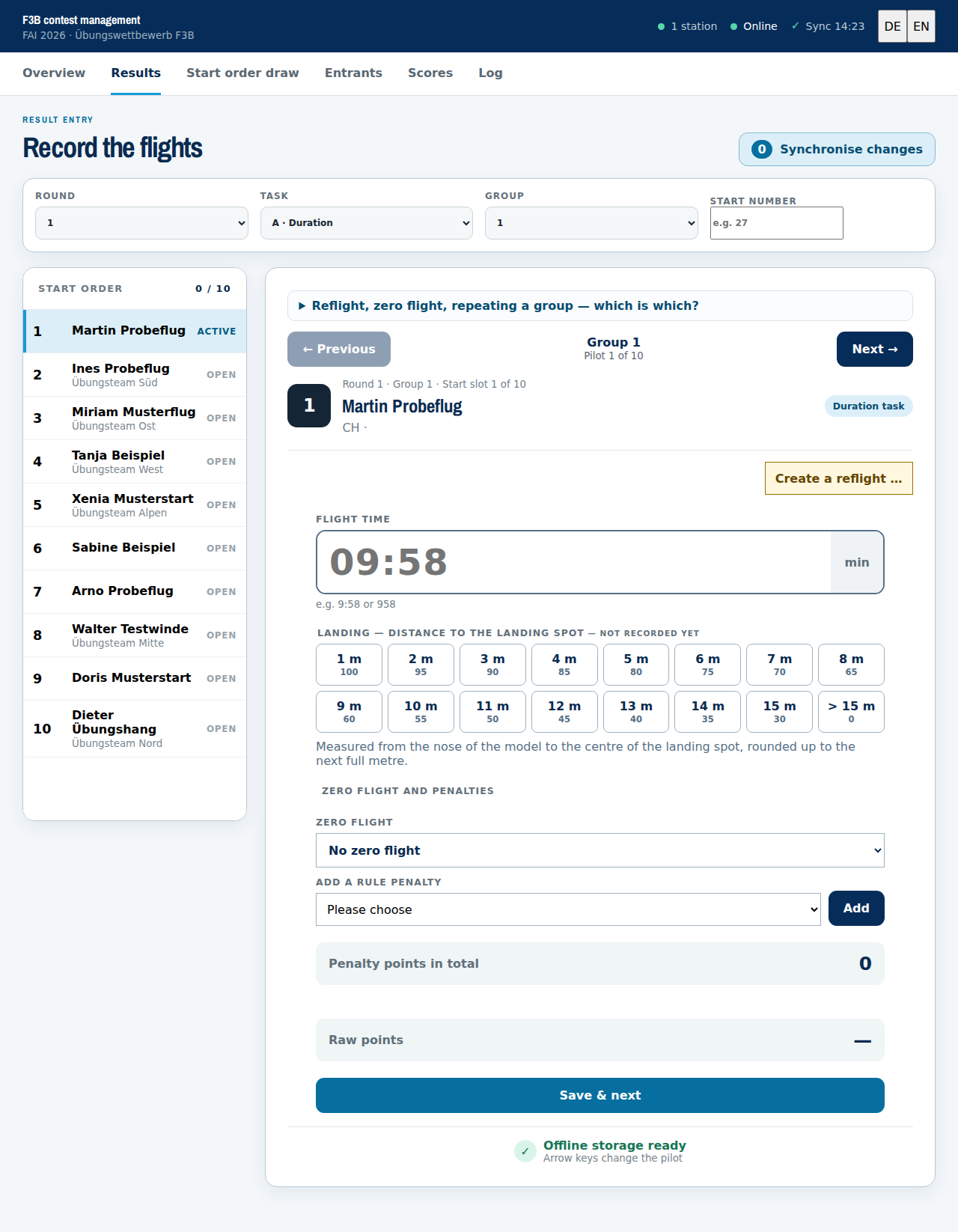Open the Overview tab
The image size is (958, 1232).
(x=54, y=73)
